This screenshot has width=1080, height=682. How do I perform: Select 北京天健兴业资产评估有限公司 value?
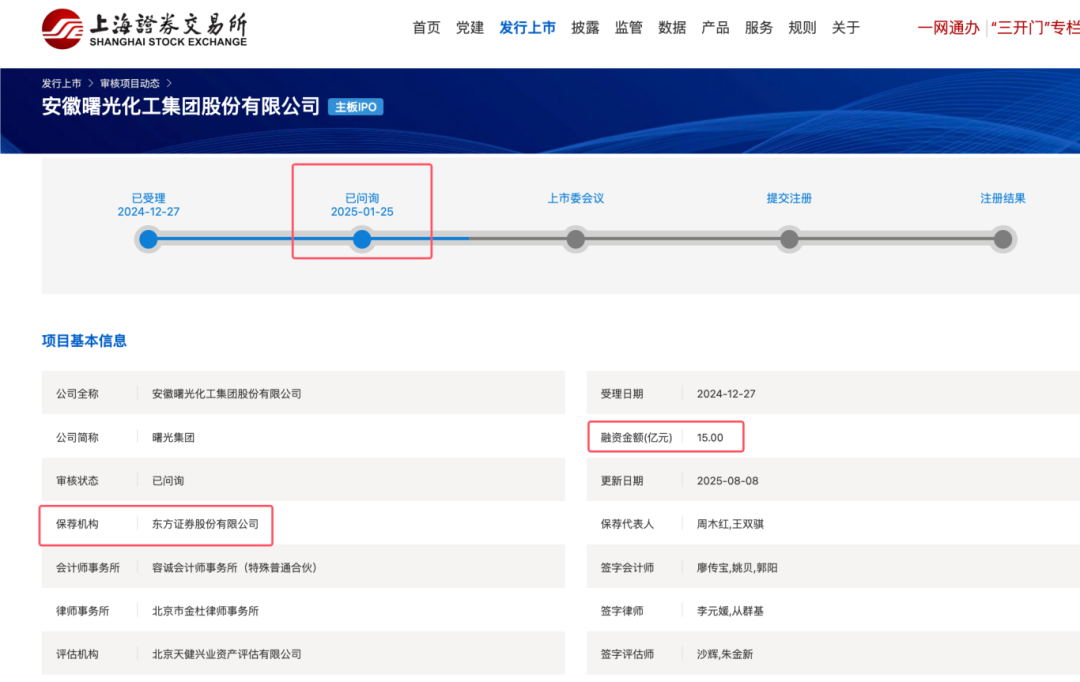pyautogui.click(x=227, y=654)
